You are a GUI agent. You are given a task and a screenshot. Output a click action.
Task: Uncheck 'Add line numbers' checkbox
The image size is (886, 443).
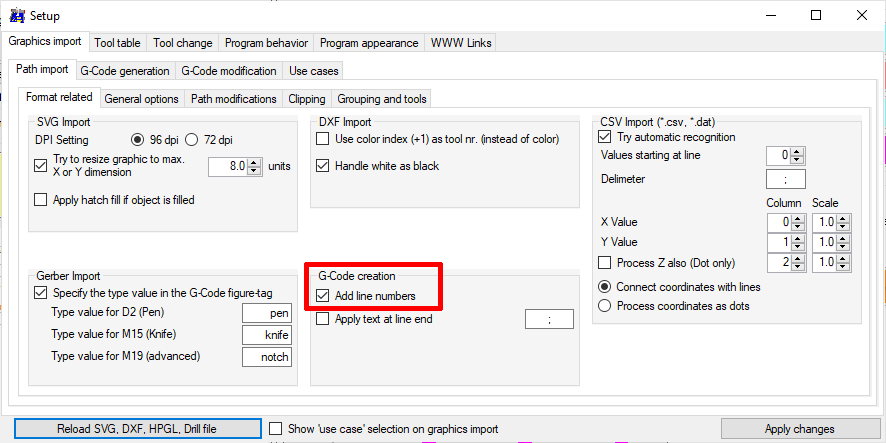point(323,296)
